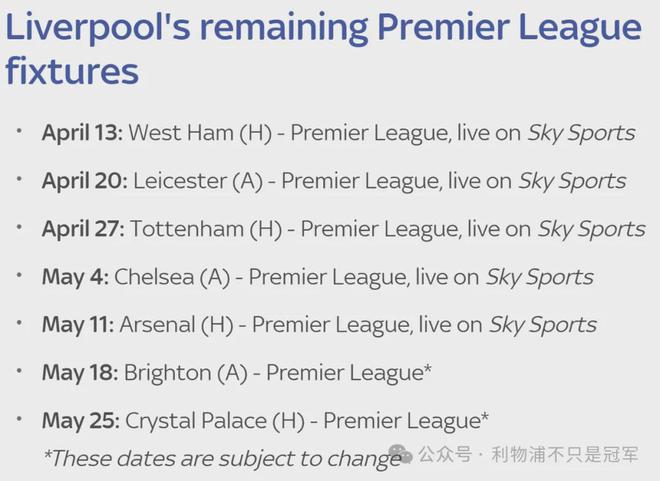The image size is (660, 481).
Task: Click the WeChat logo icon in watermark
Action: click(x=400, y=454)
